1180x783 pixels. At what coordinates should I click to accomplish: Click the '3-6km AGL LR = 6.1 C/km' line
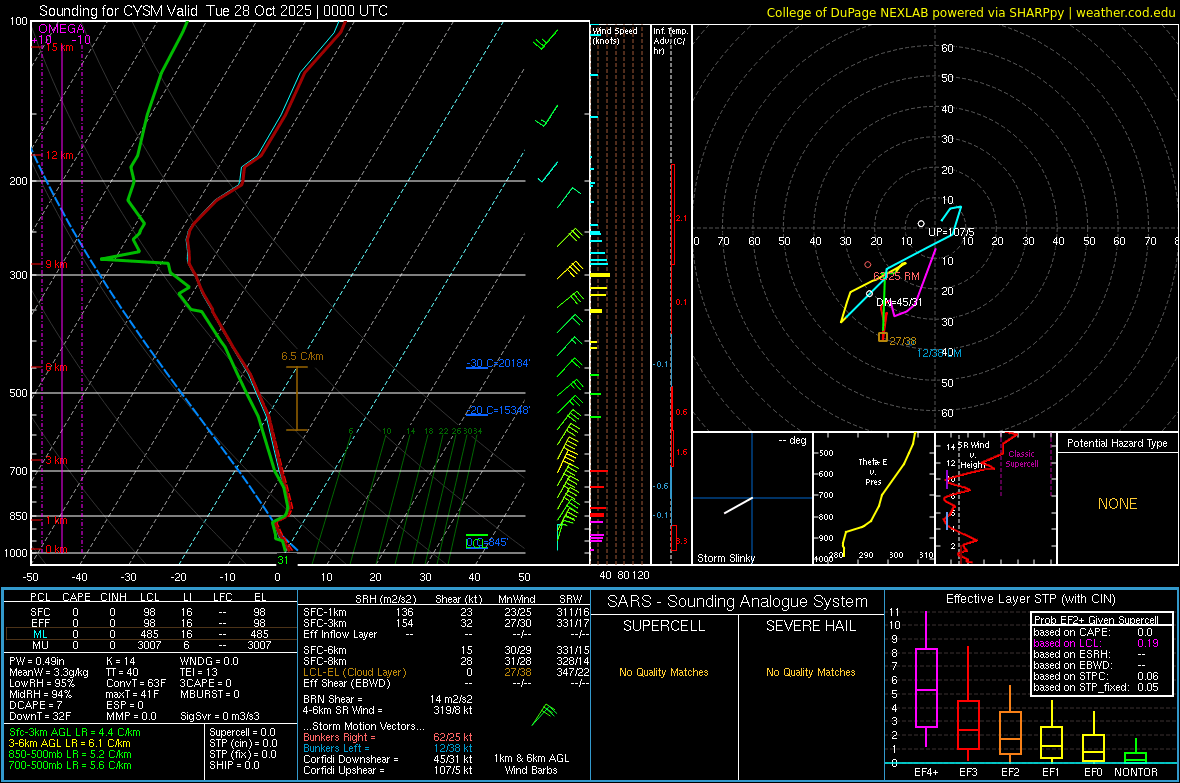[70, 743]
